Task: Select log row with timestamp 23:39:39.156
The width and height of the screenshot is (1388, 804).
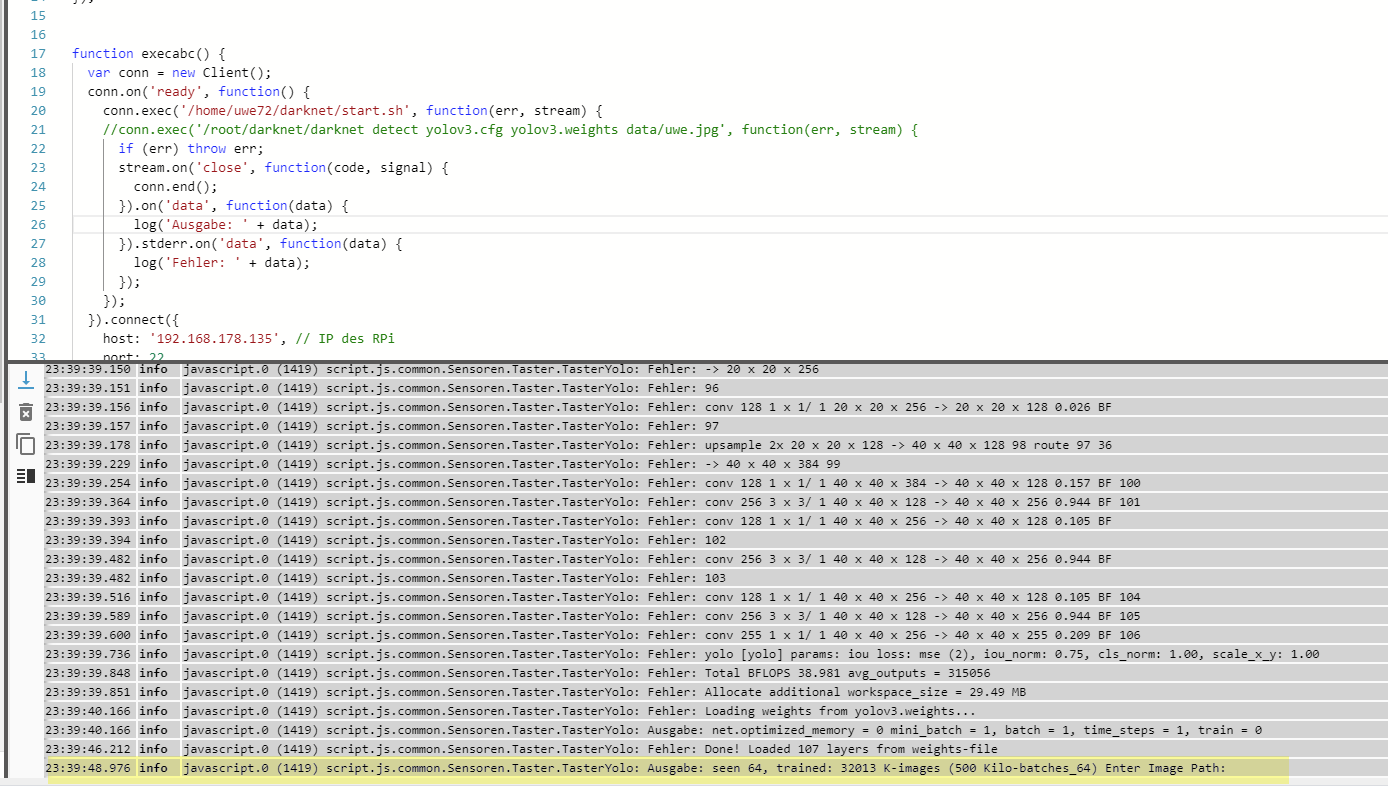Action: (715, 407)
